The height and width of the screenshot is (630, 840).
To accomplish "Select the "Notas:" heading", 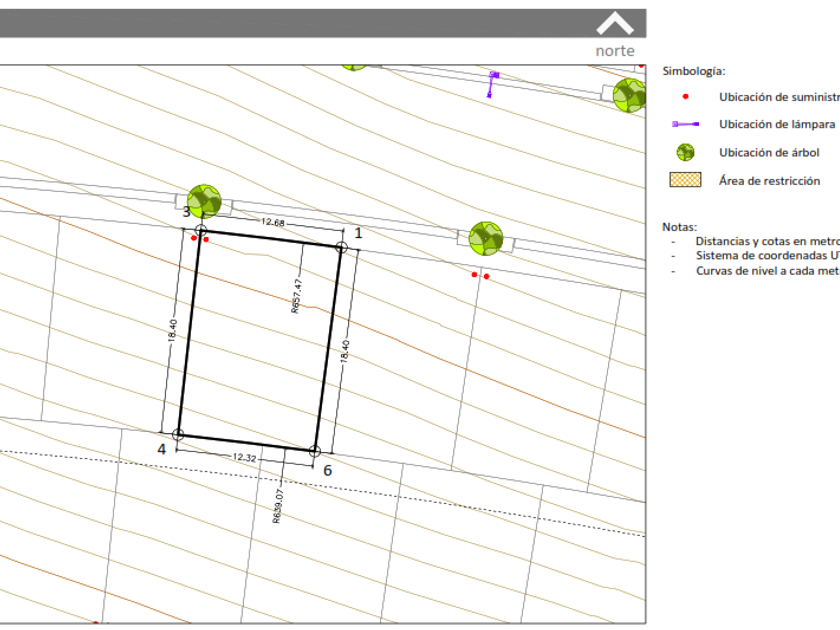I will (x=679, y=227).
